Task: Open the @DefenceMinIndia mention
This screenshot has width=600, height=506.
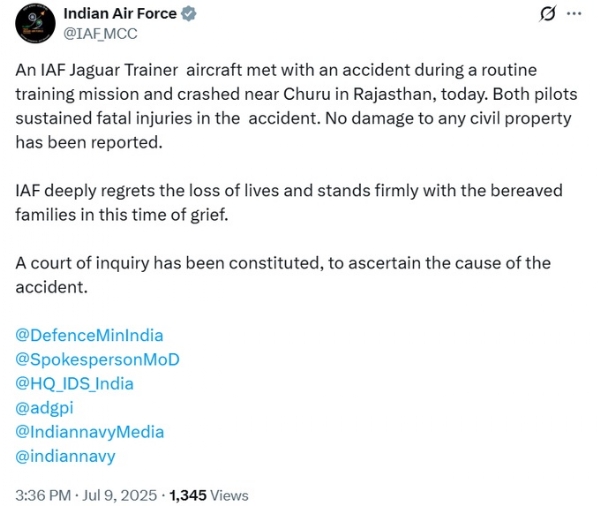Action: click(89, 335)
